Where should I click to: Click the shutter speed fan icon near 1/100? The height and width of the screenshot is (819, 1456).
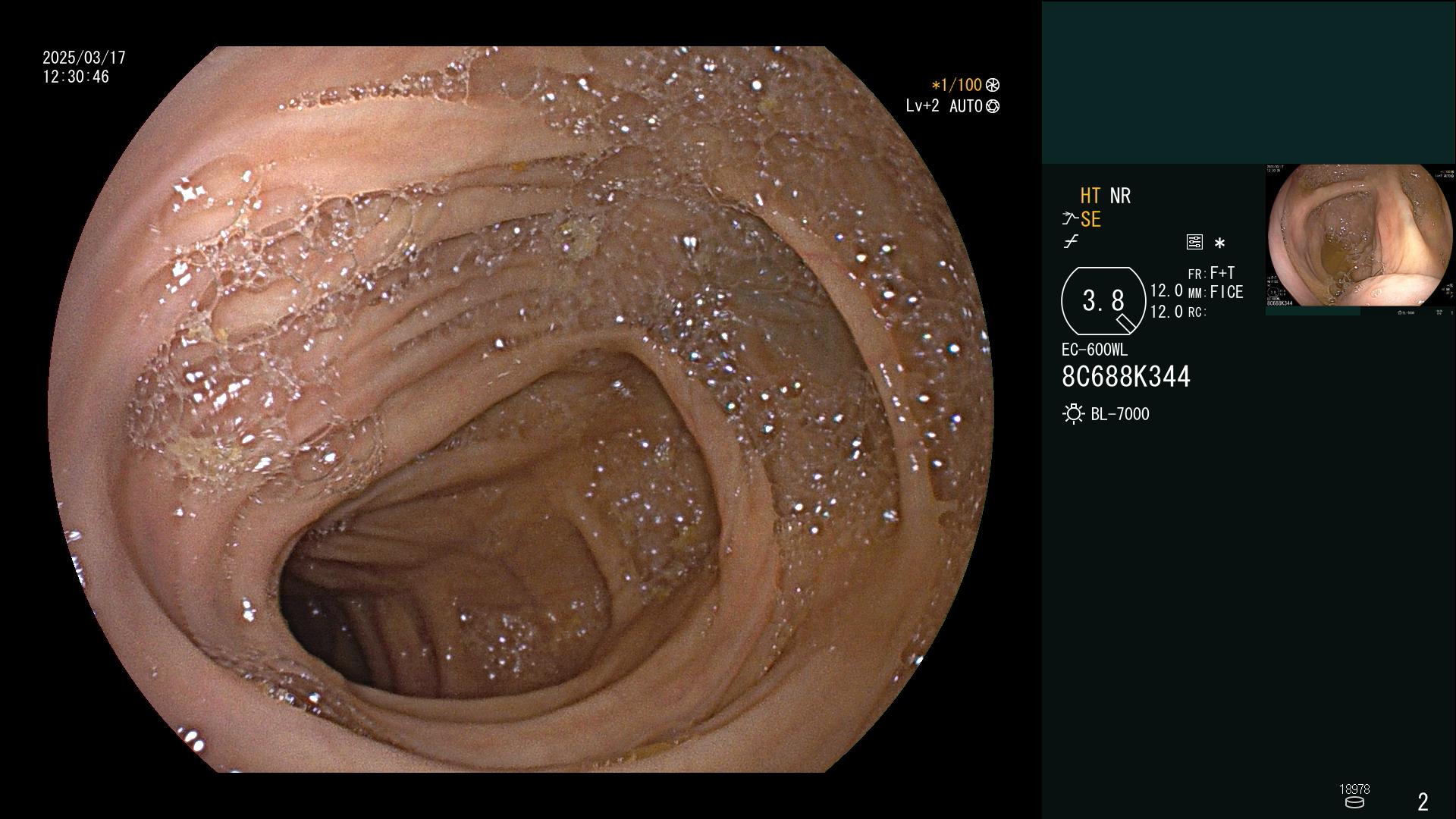(993, 85)
